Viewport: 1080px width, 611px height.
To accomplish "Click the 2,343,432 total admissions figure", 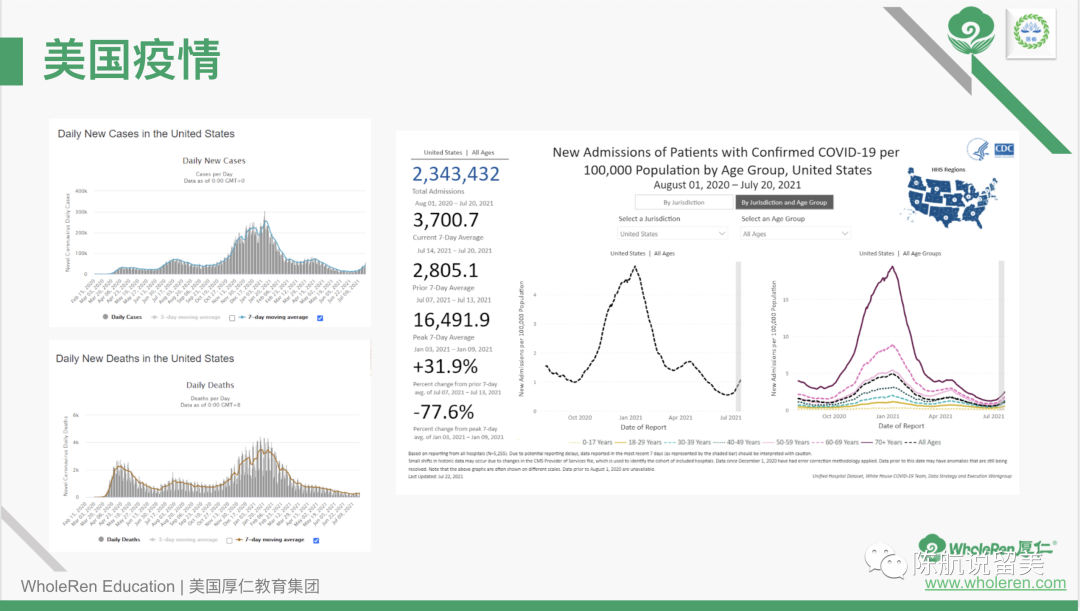I will point(456,174).
